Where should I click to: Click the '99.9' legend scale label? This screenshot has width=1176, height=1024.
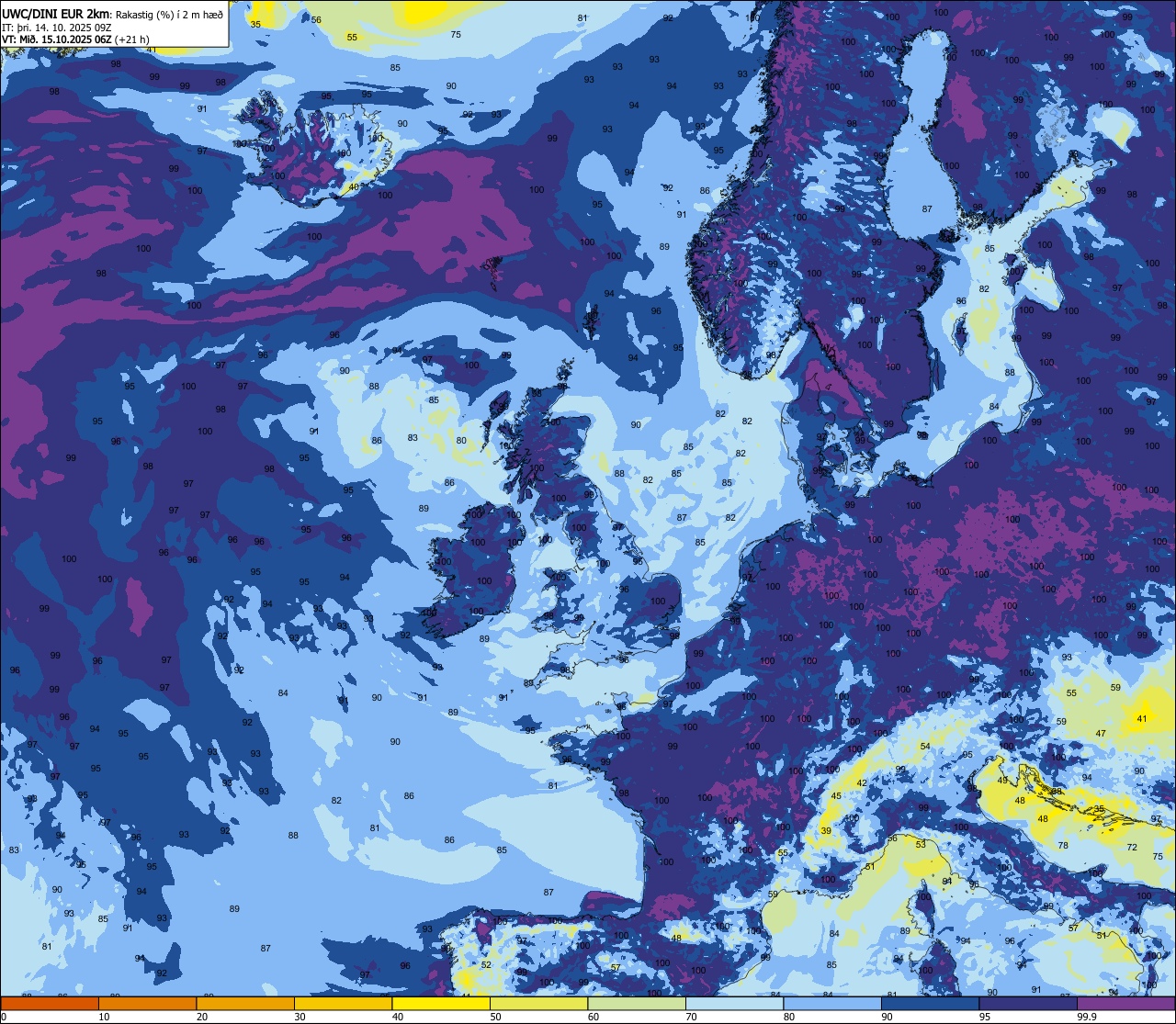click(x=1087, y=1017)
